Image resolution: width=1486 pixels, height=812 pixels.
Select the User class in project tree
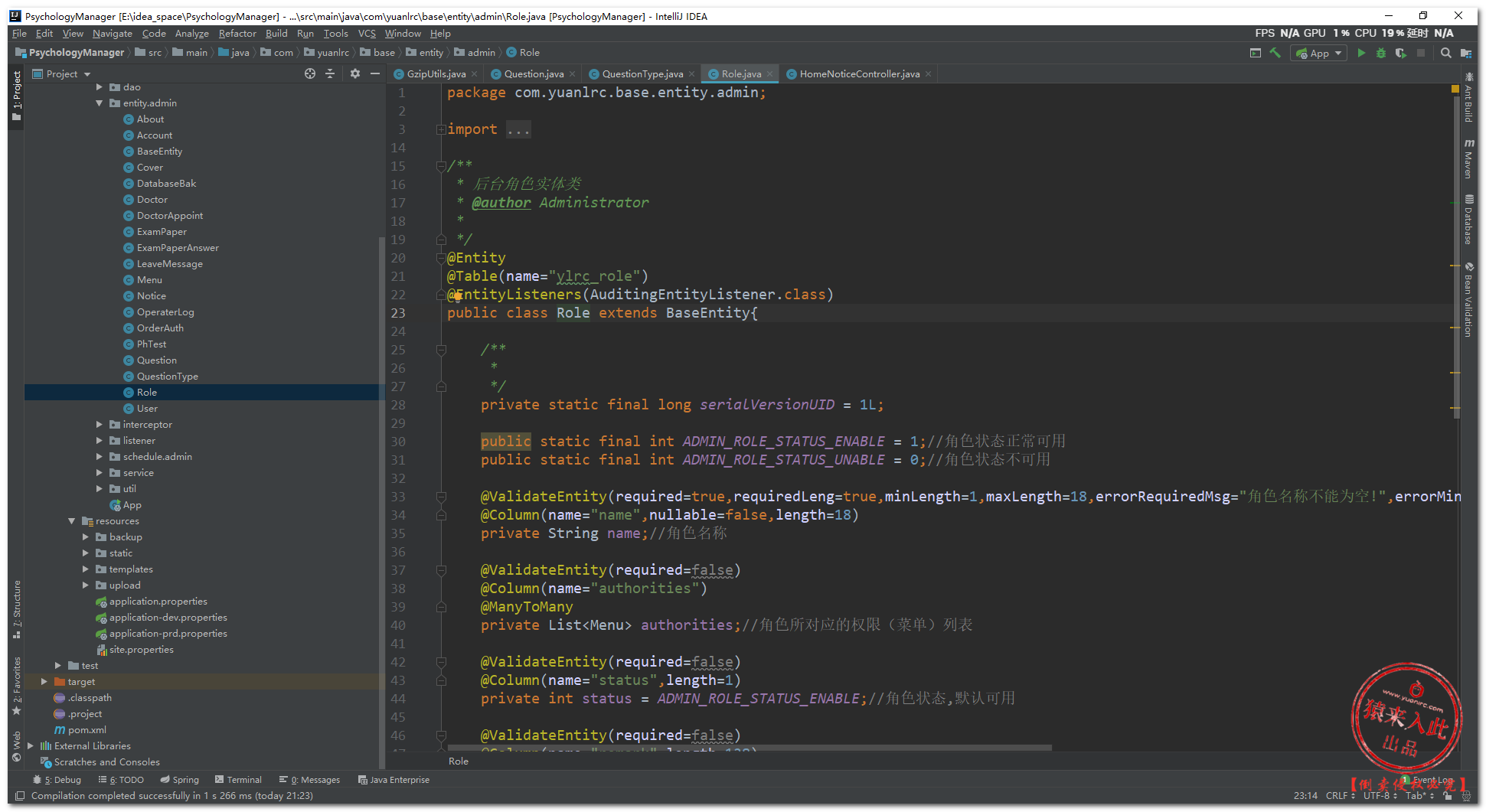pyautogui.click(x=147, y=409)
